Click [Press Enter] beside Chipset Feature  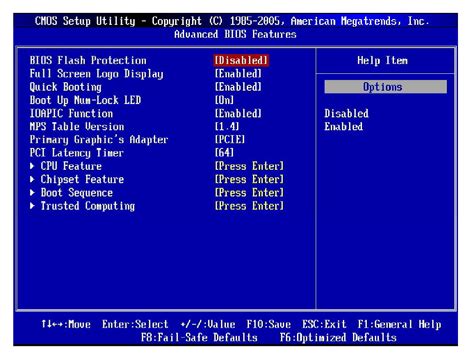249,179
